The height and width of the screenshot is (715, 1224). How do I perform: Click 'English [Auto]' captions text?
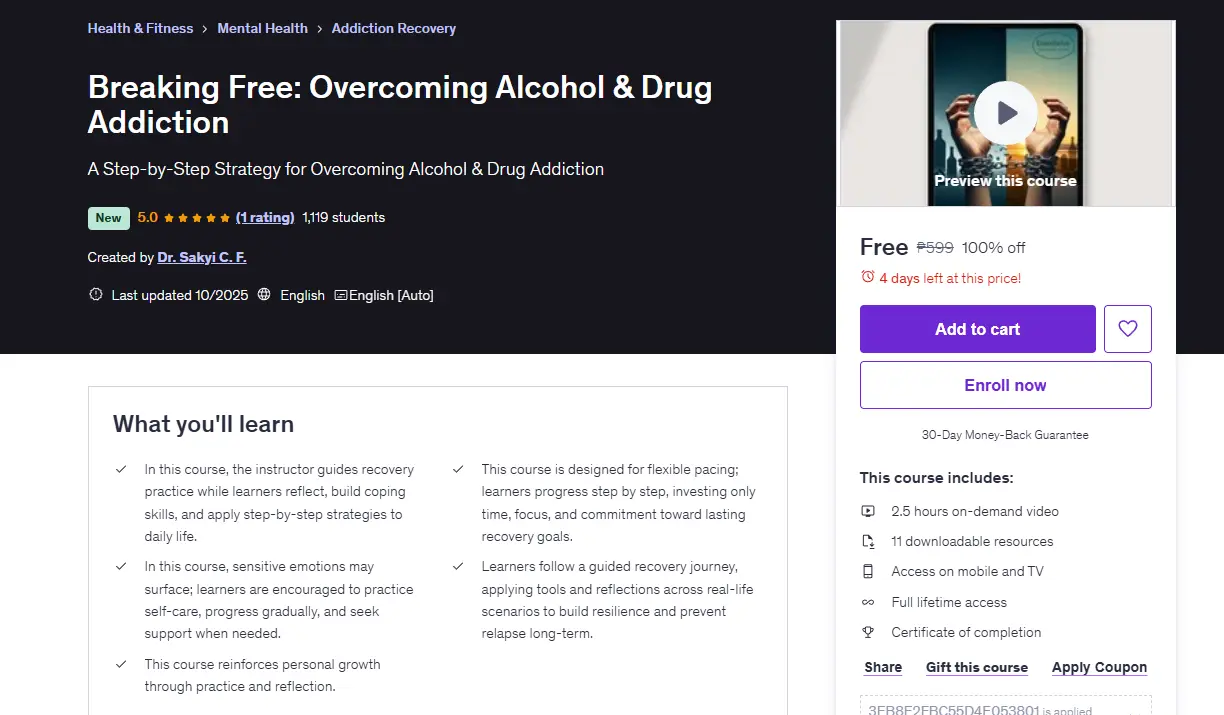click(x=391, y=295)
